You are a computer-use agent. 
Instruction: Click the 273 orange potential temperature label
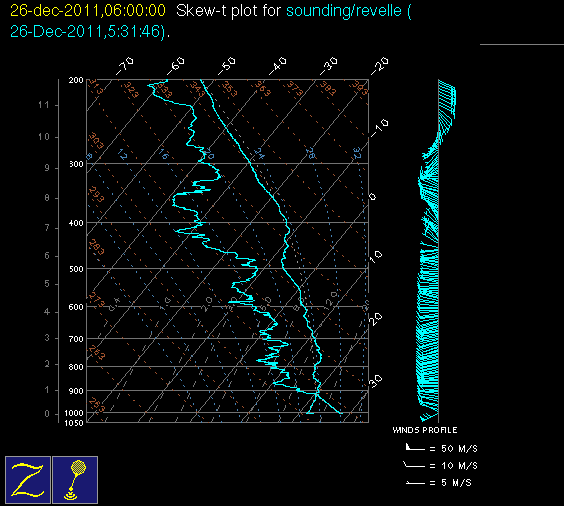click(x=96, y=300)
